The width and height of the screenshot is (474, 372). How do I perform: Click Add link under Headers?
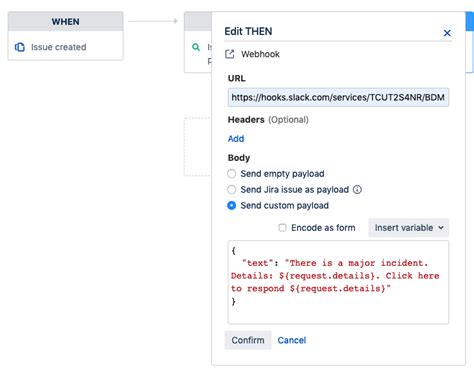[236, 139]
